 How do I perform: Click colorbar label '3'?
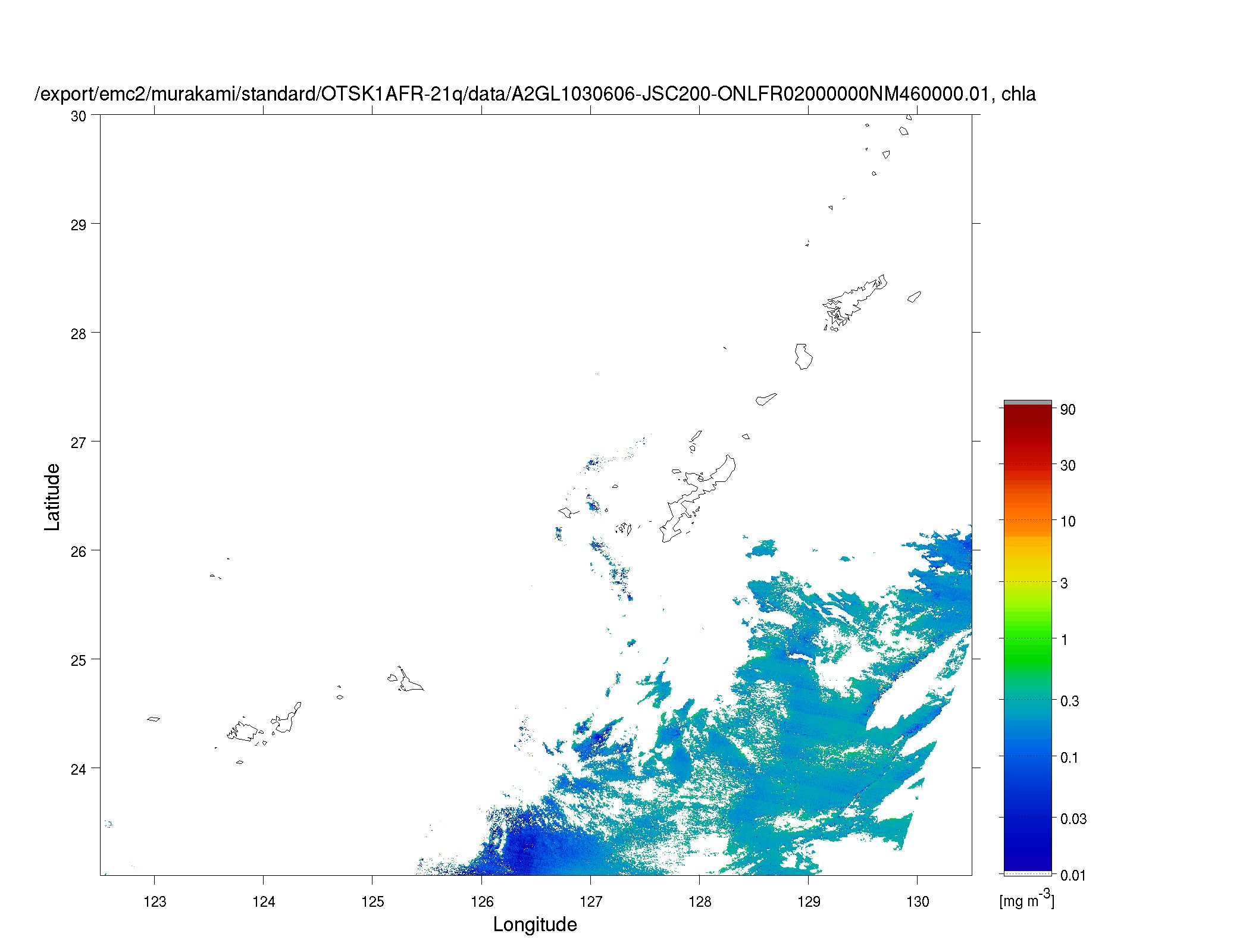1065,583
